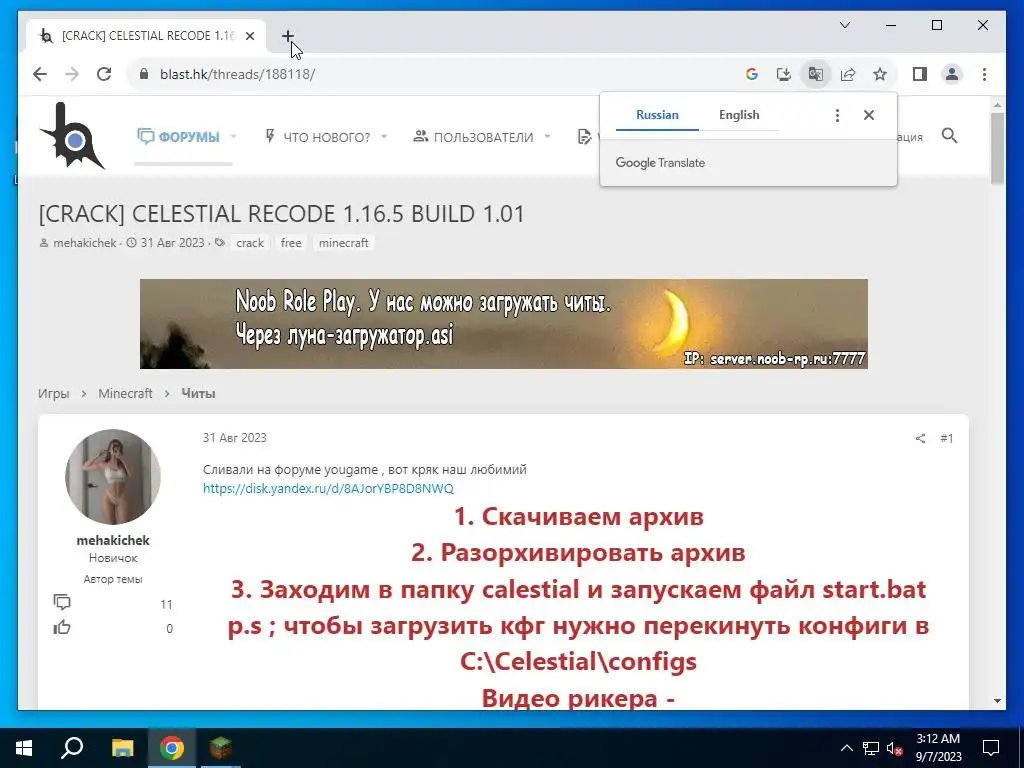Open the disk.yandex.ru download link

point(328,488)
